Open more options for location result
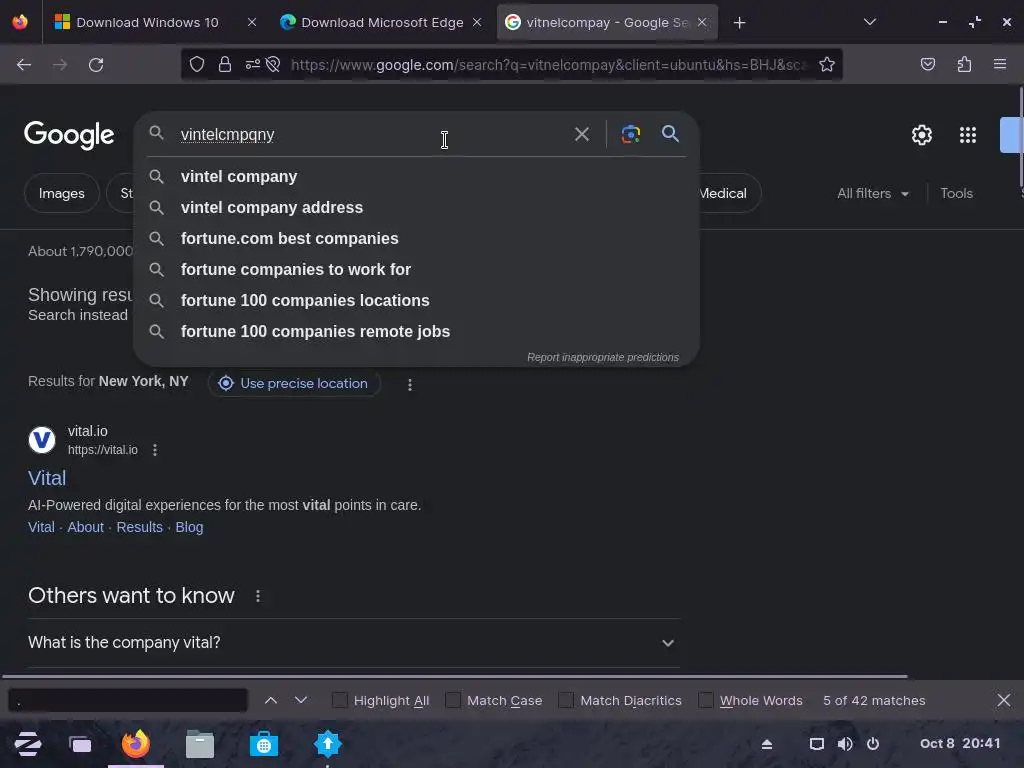The width and height of the screenshot is (1024, 768). pos(409,385)
